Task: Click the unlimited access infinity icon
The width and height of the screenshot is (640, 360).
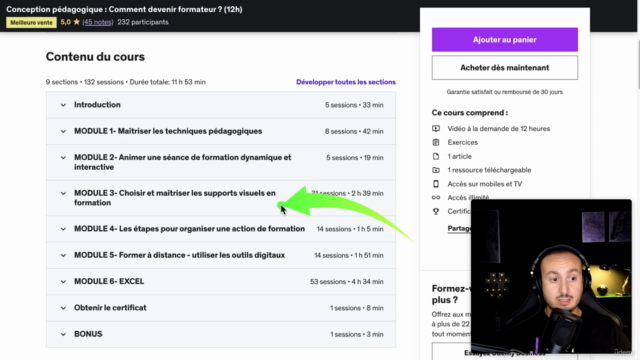Action: coord(436,198)
